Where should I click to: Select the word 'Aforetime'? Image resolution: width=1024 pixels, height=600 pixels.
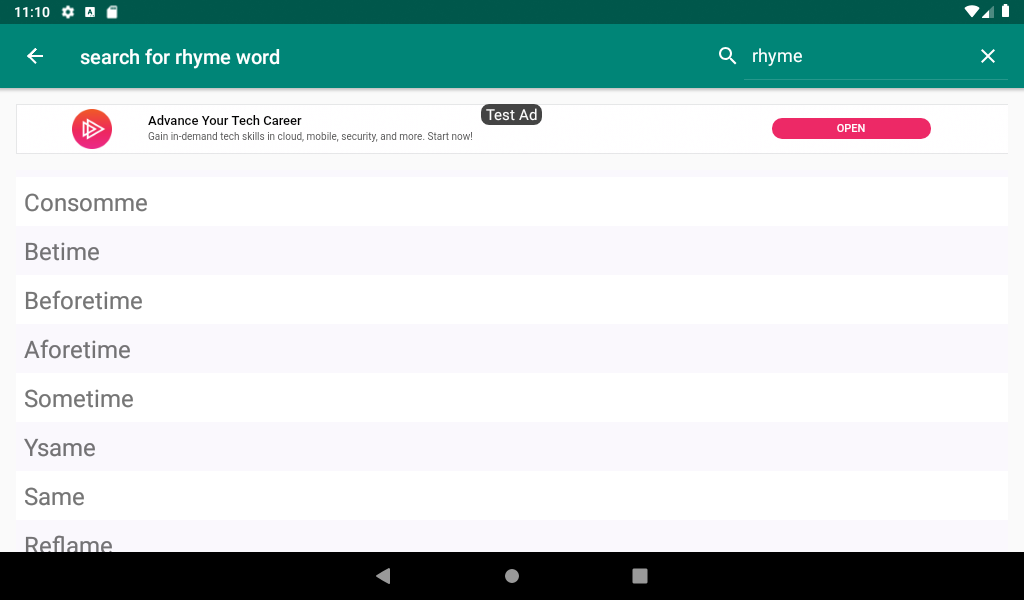click(x=512, y=349)
